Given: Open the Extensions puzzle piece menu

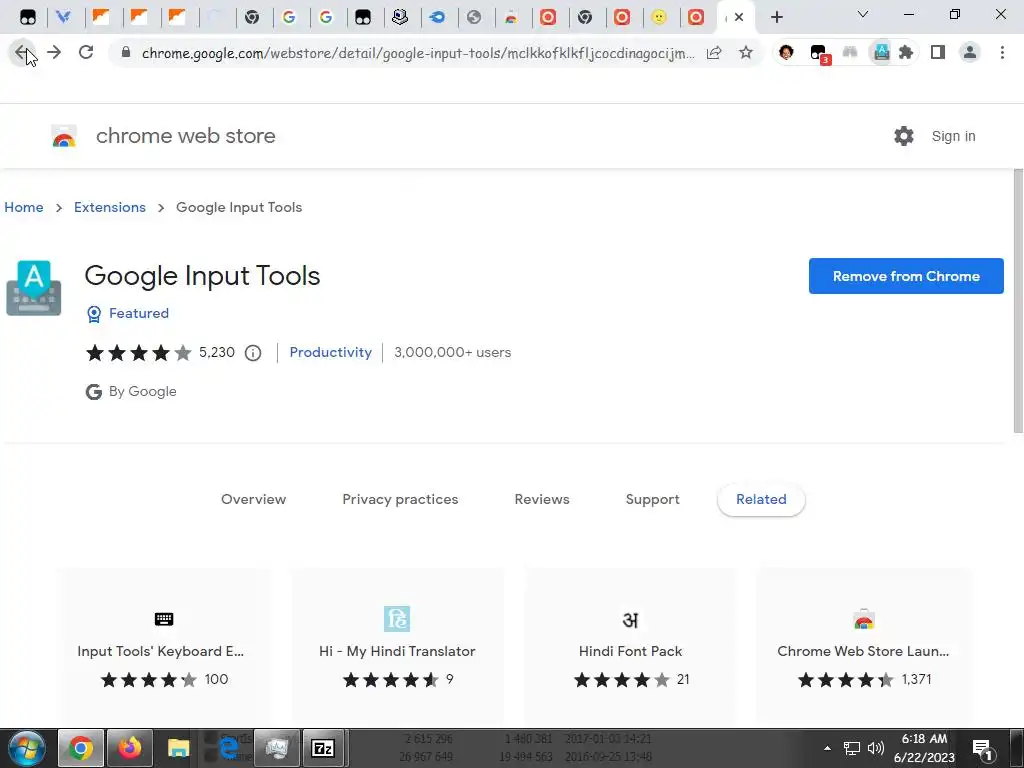Looking at the screenshot, I should (906, 53).
